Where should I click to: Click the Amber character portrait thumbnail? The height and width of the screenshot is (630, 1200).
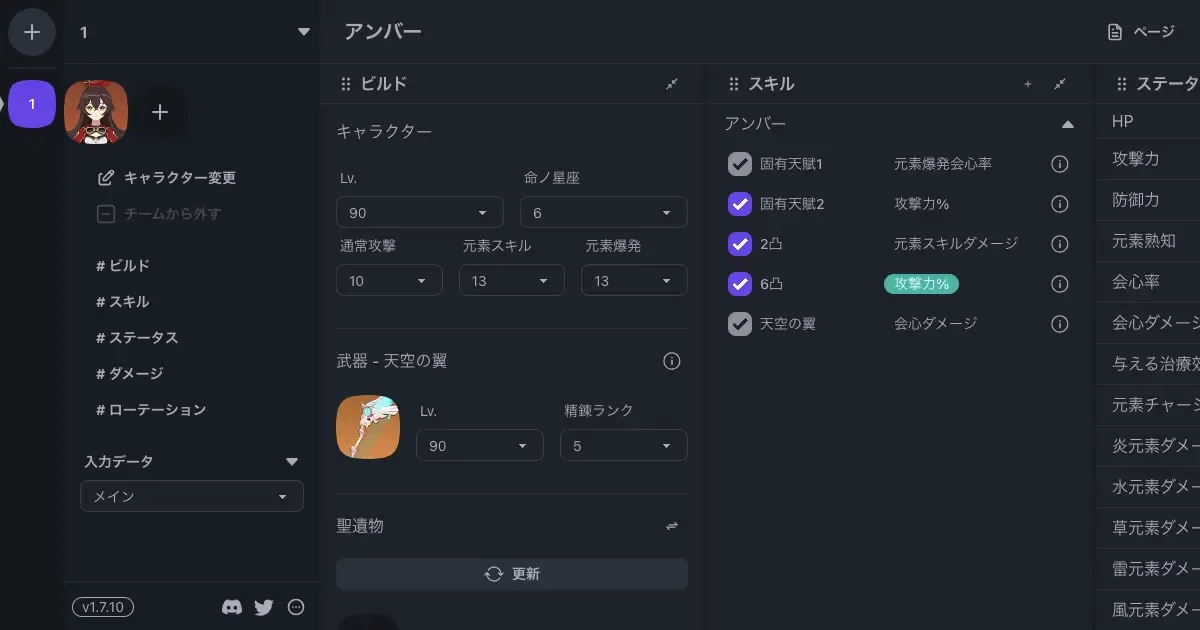coord(96,113)
